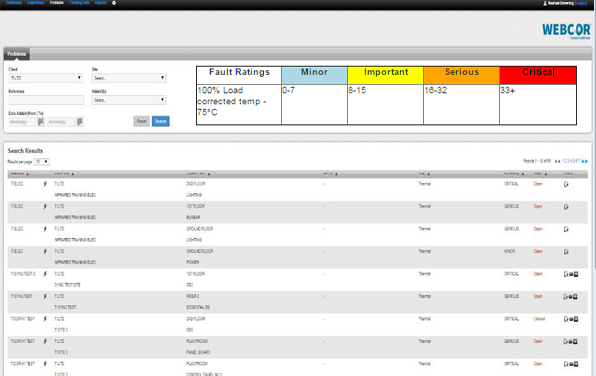The width and height of the screenshot is (596, 376).
Task: Click the blue Minor rating cell
Action: coord(314,75)
